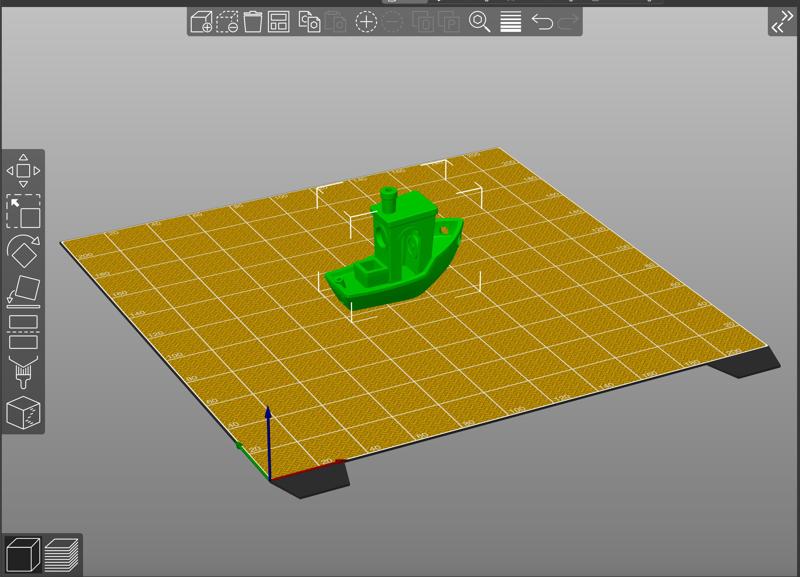Image resolution: width=800 pixels, height=577 pixels.
Task: Select the Seam painting cube tool
Action: tap(23, 413)
